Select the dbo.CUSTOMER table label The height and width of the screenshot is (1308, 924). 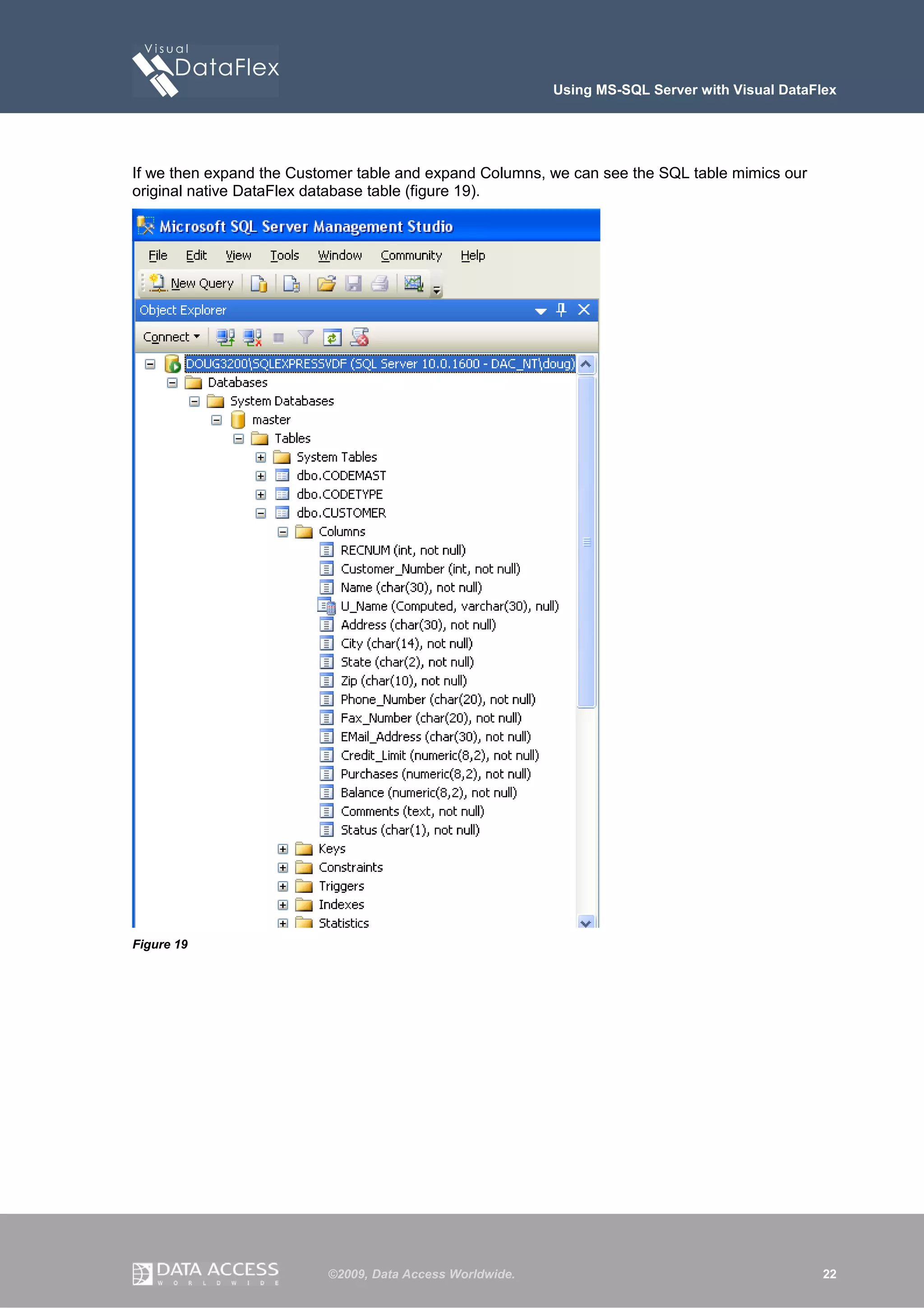click(341, 513)
